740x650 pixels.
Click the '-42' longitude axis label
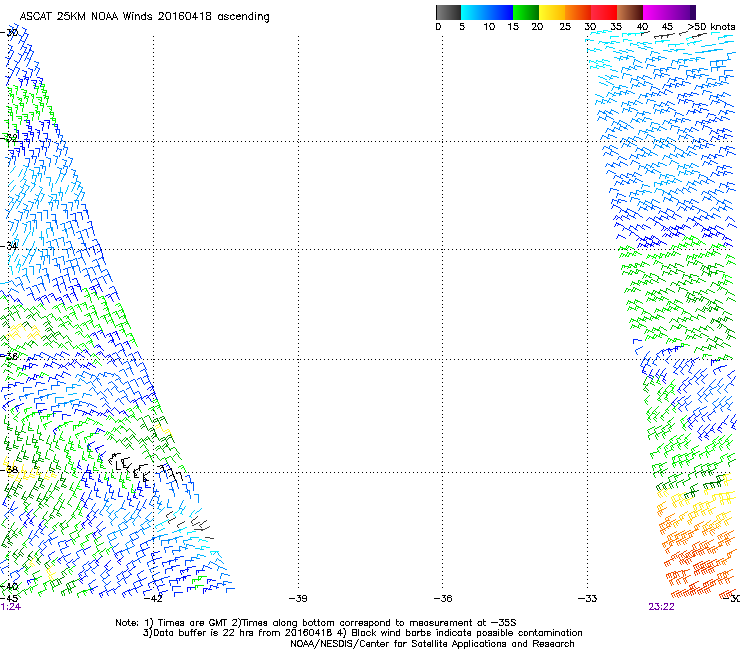tap(153, 599)
